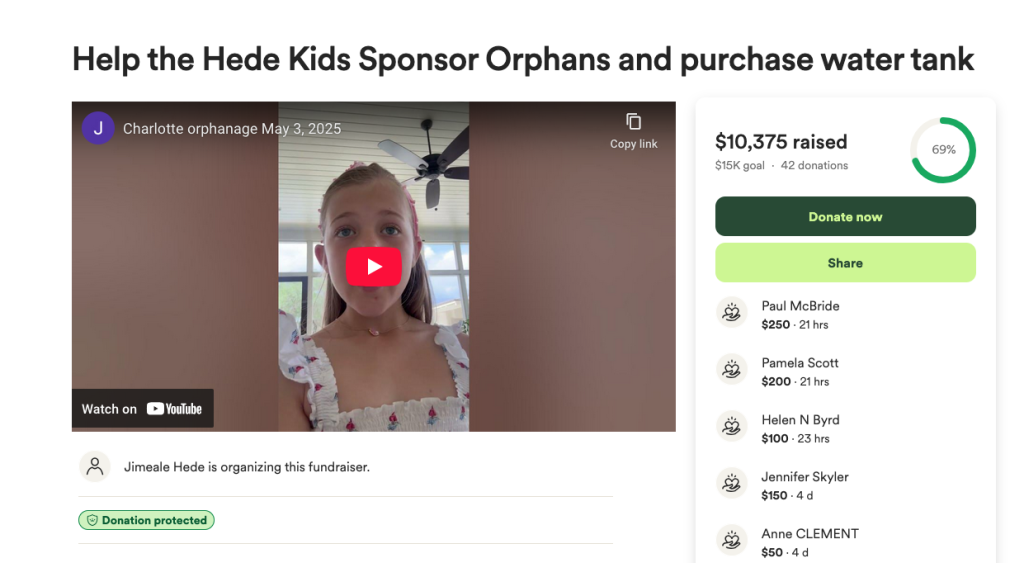The image size is (1024, 563).
Task: Play the YouTube video
Action: (373, 266)
